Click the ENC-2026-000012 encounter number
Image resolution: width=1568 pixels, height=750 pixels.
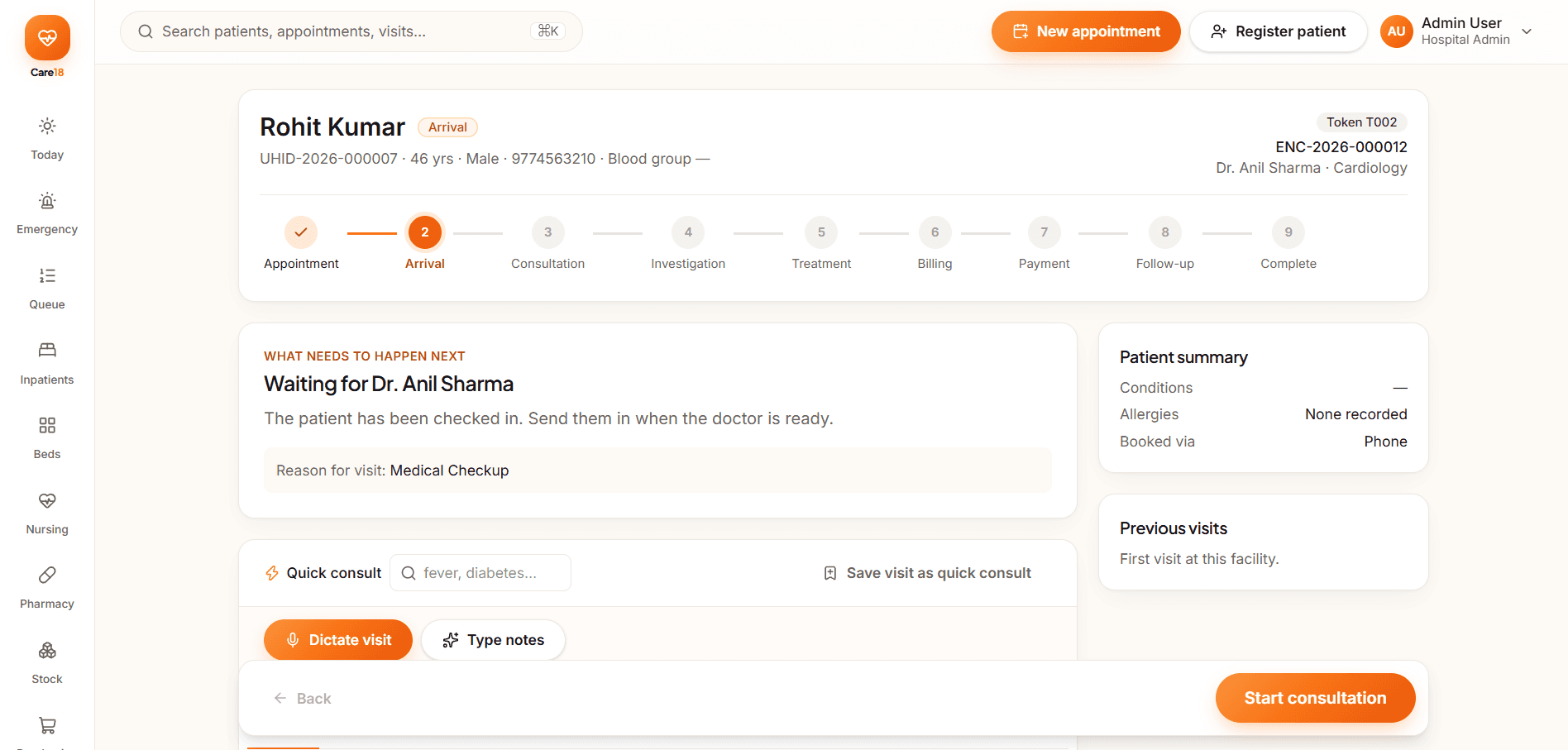point(1341,147)
